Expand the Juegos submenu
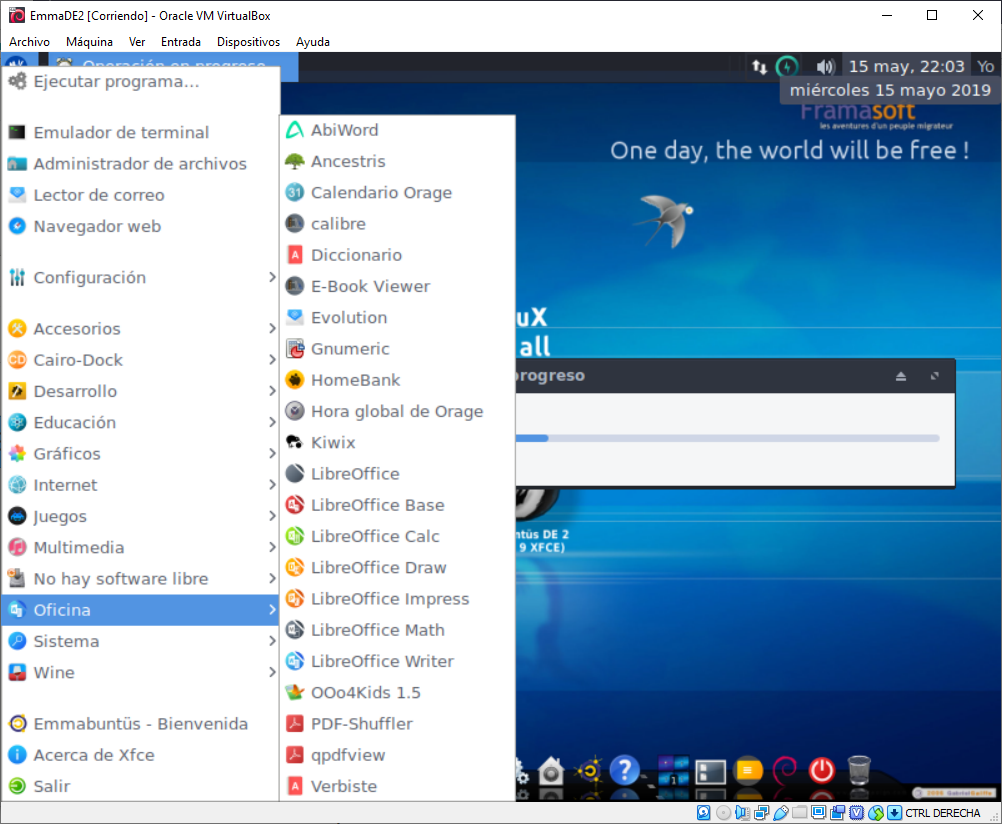The width and height of the screenshot is (1002, 824). point(60,517)
